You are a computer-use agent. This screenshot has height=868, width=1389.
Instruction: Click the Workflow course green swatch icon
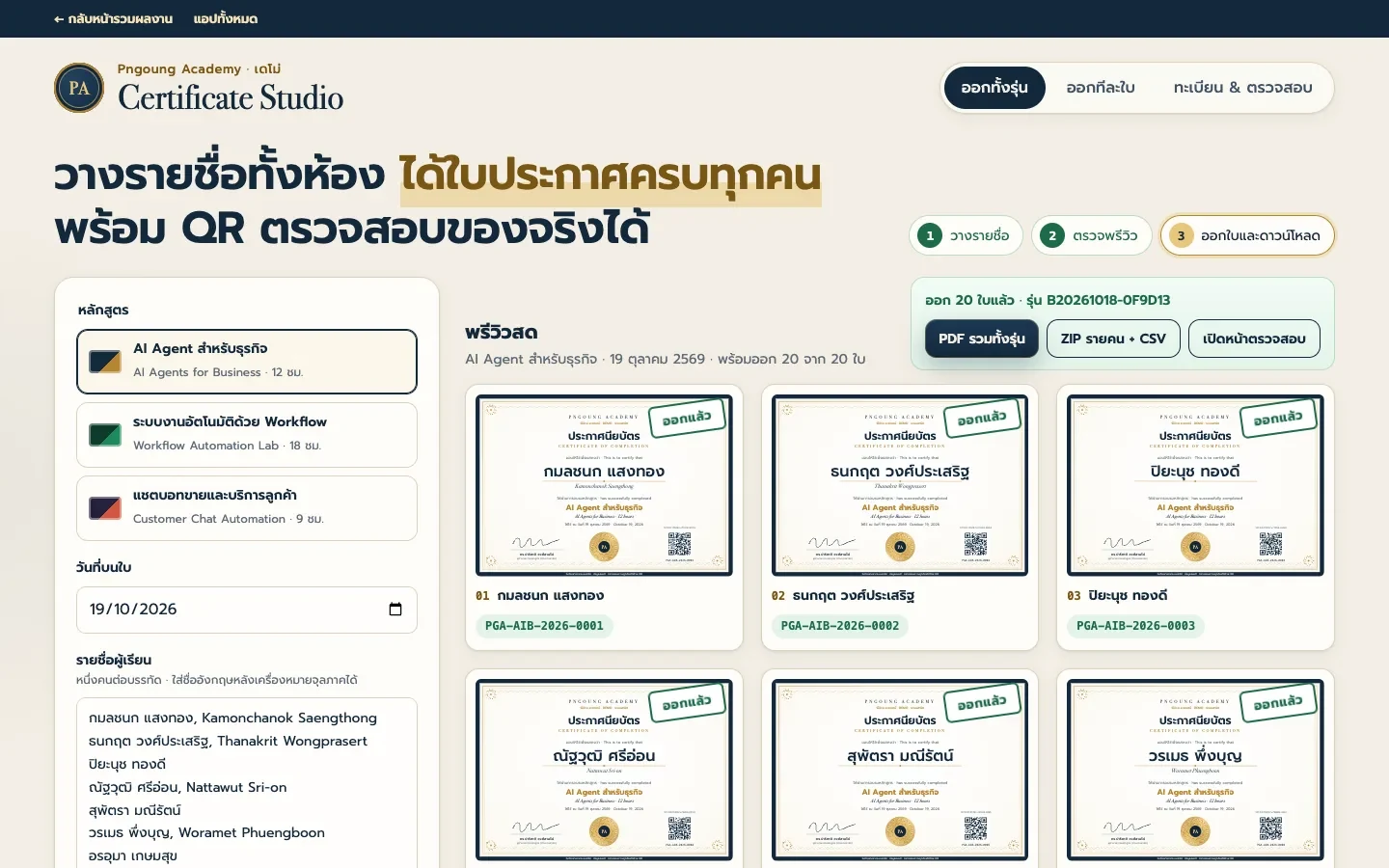pos(105,435)
